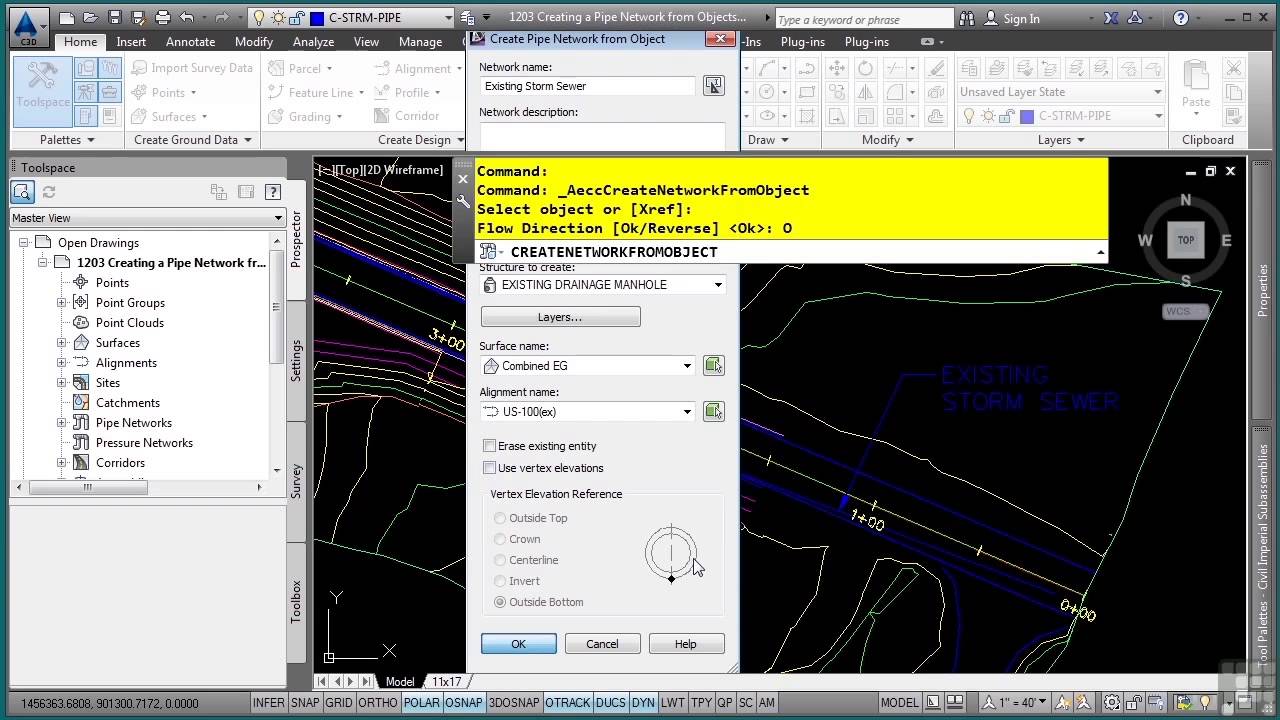Collapse the Open Drawings tree node
Viewport: 1280px width, 720px height.
coord(23,243)
